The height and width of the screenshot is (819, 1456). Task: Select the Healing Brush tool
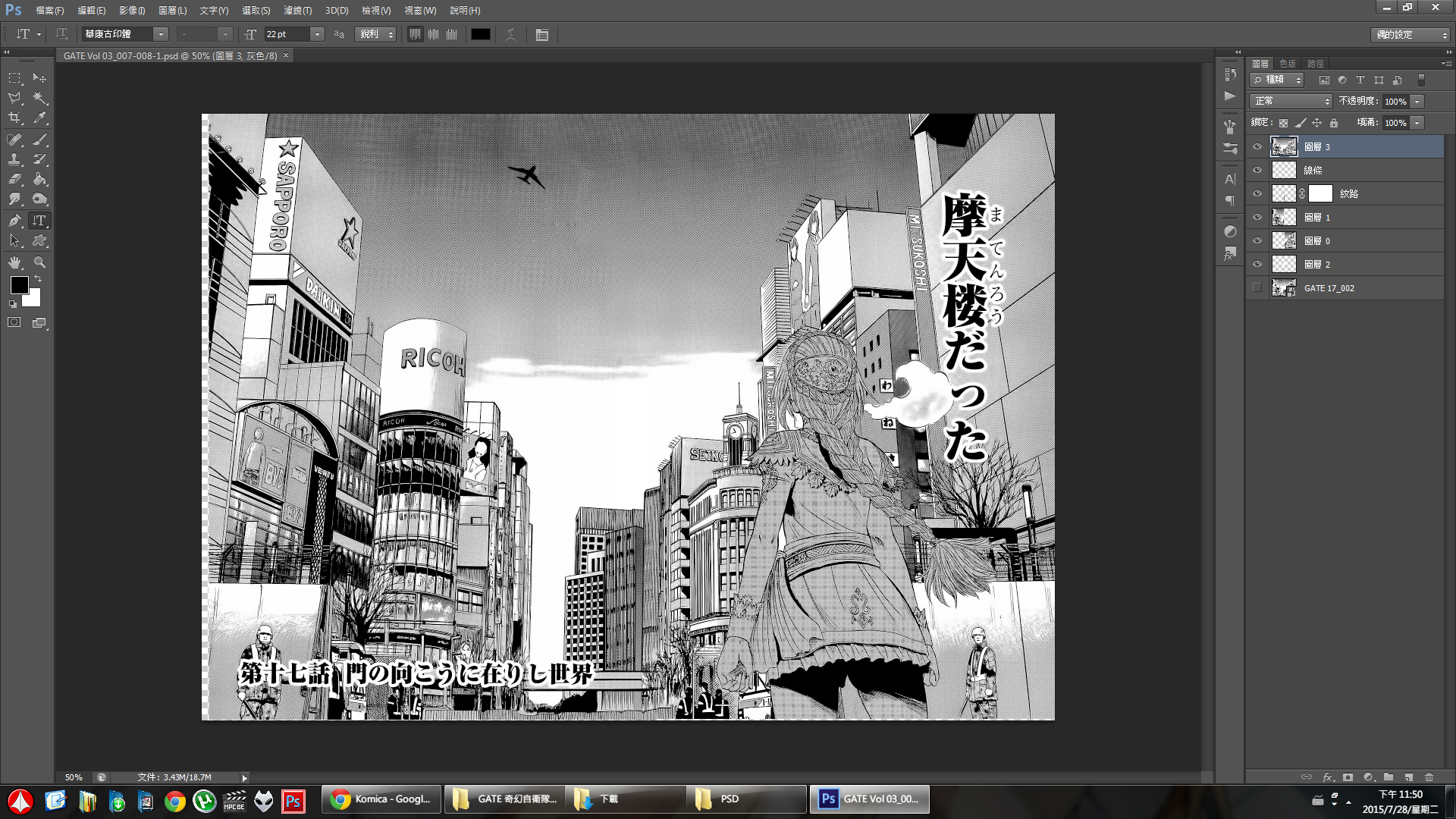pos(14,140)
